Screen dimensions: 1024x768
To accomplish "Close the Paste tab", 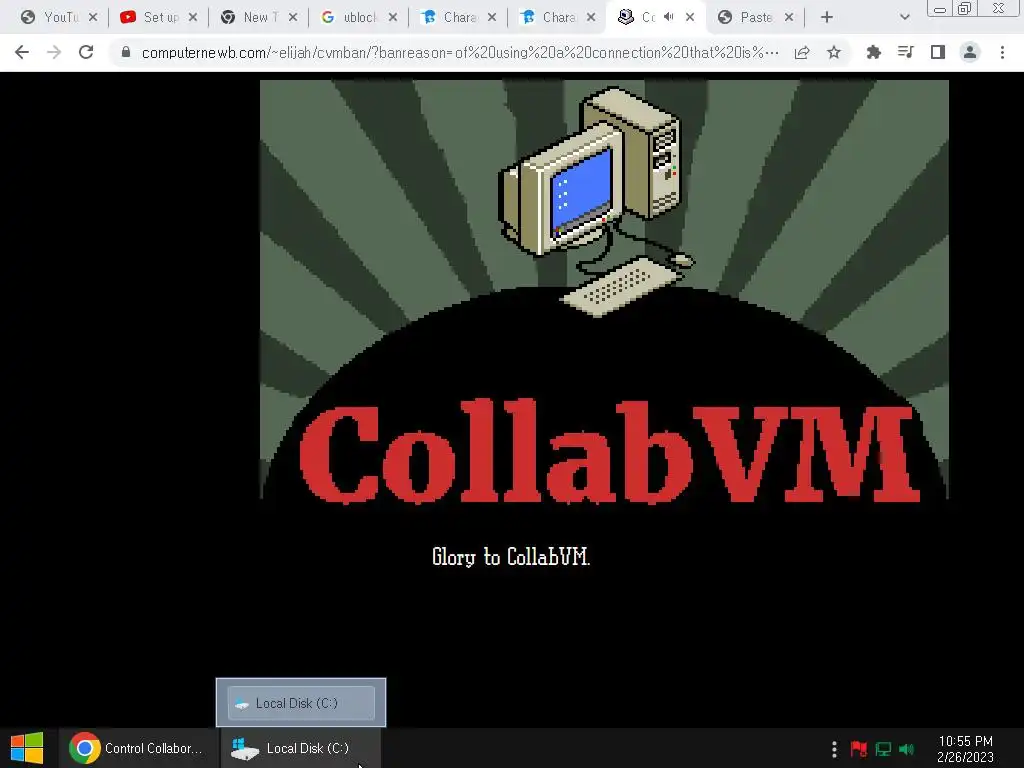I will coord(789,17).
